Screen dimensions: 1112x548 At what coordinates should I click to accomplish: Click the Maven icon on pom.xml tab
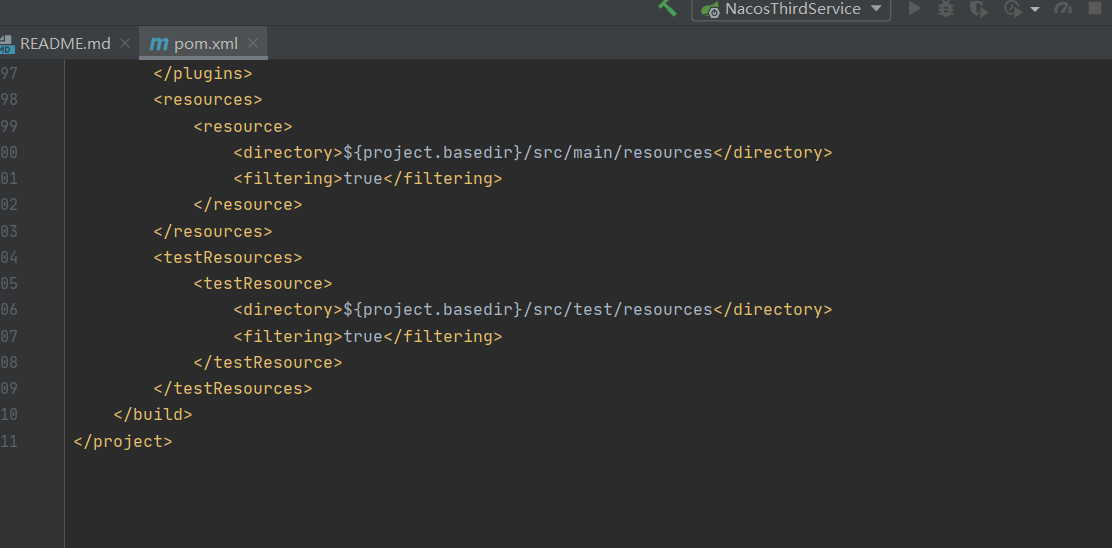tap(159, 44)
